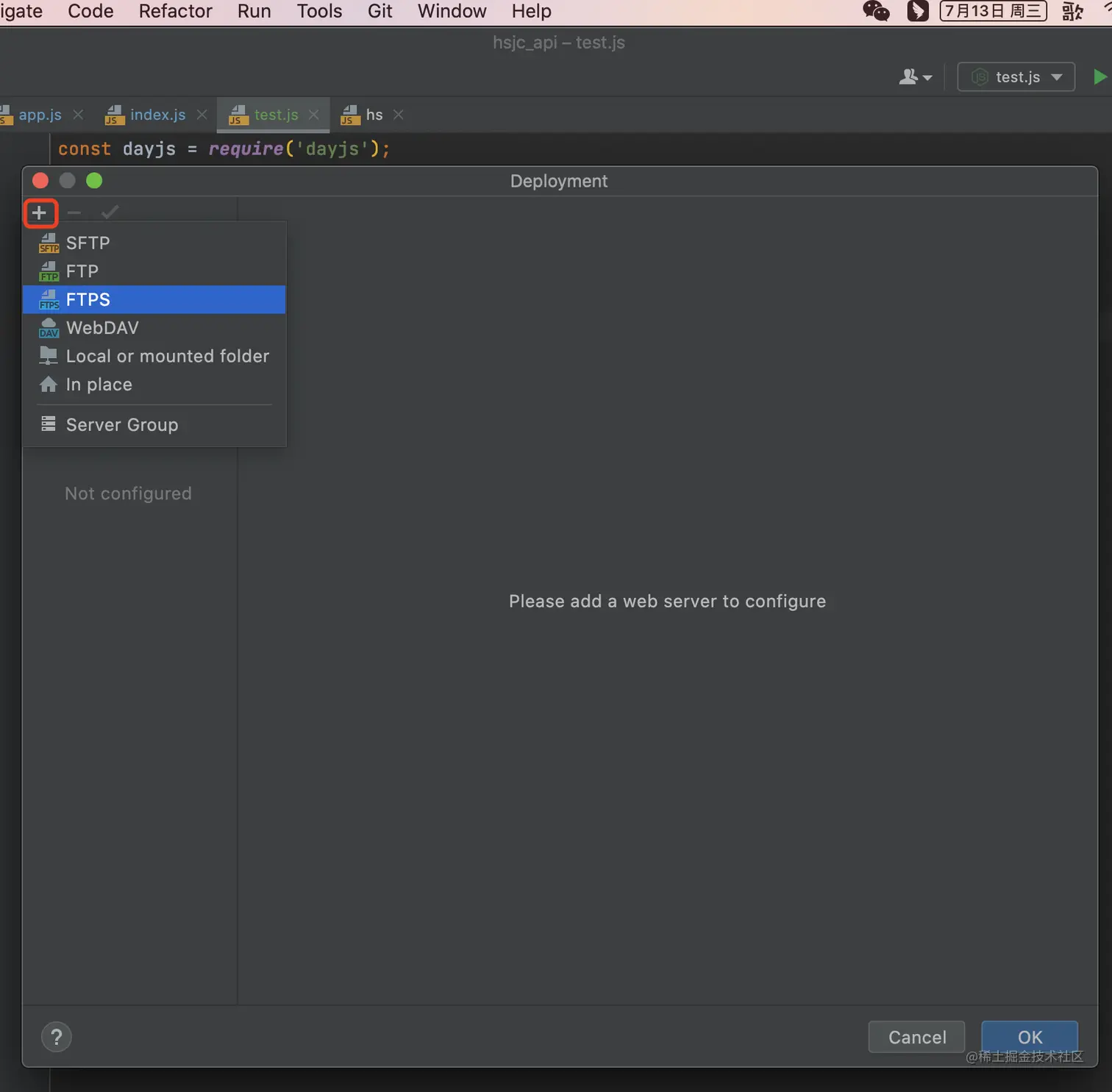Viewport: 1112px width, 1092px height.
Task: Open the Help menu
Action: [x=532, y=11]
